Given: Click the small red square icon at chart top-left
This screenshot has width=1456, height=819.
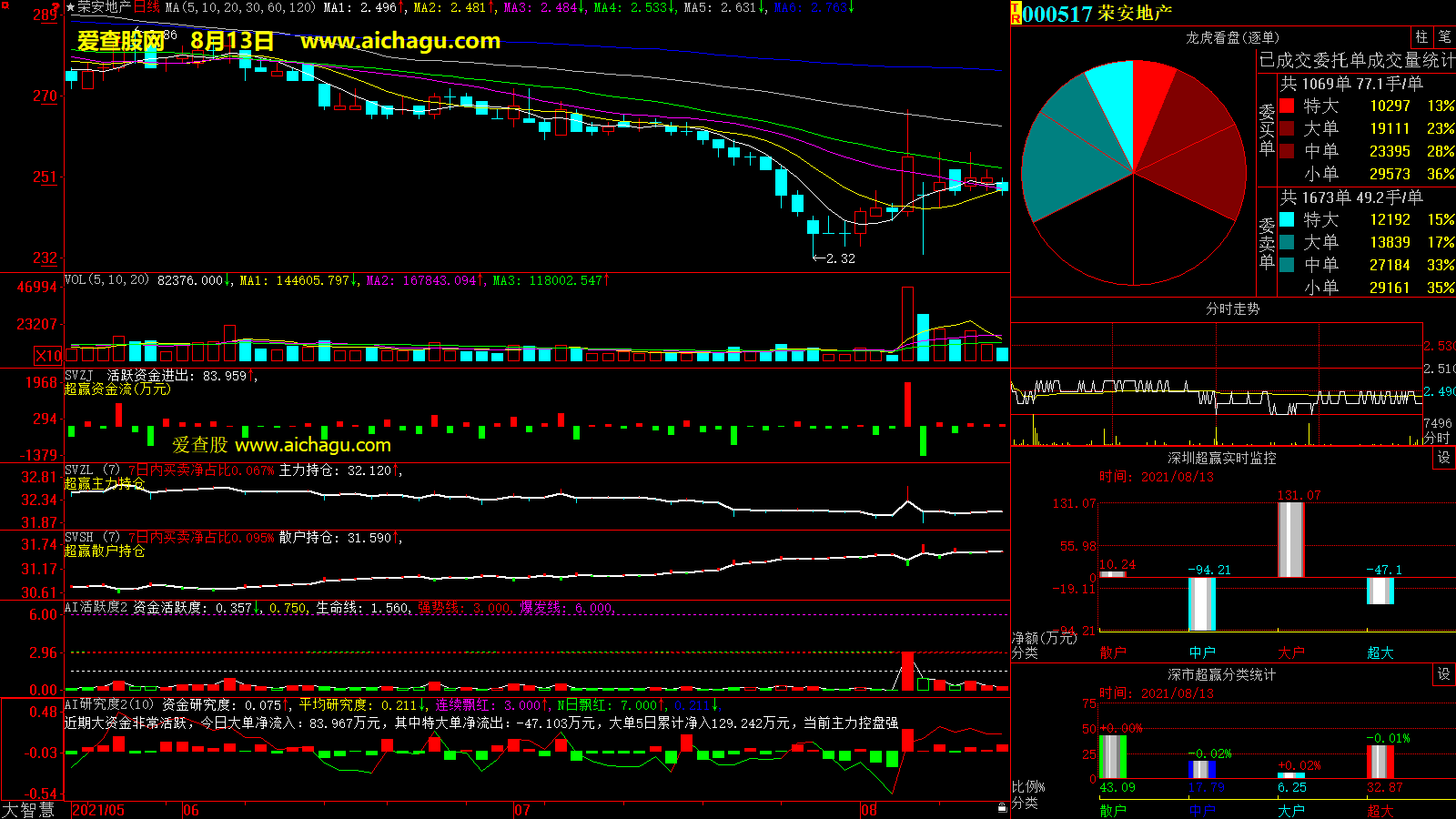Looking at the screenshot, I should coord(5,5).
